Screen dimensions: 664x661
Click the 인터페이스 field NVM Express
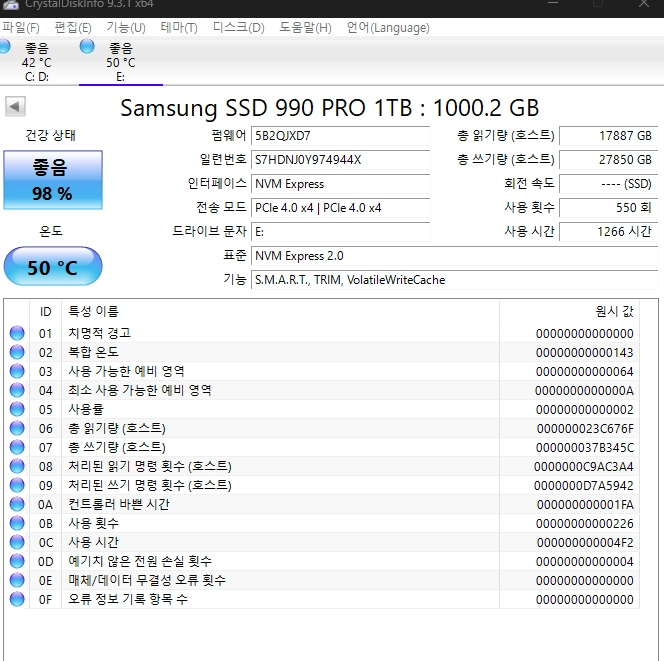[340, 184]
